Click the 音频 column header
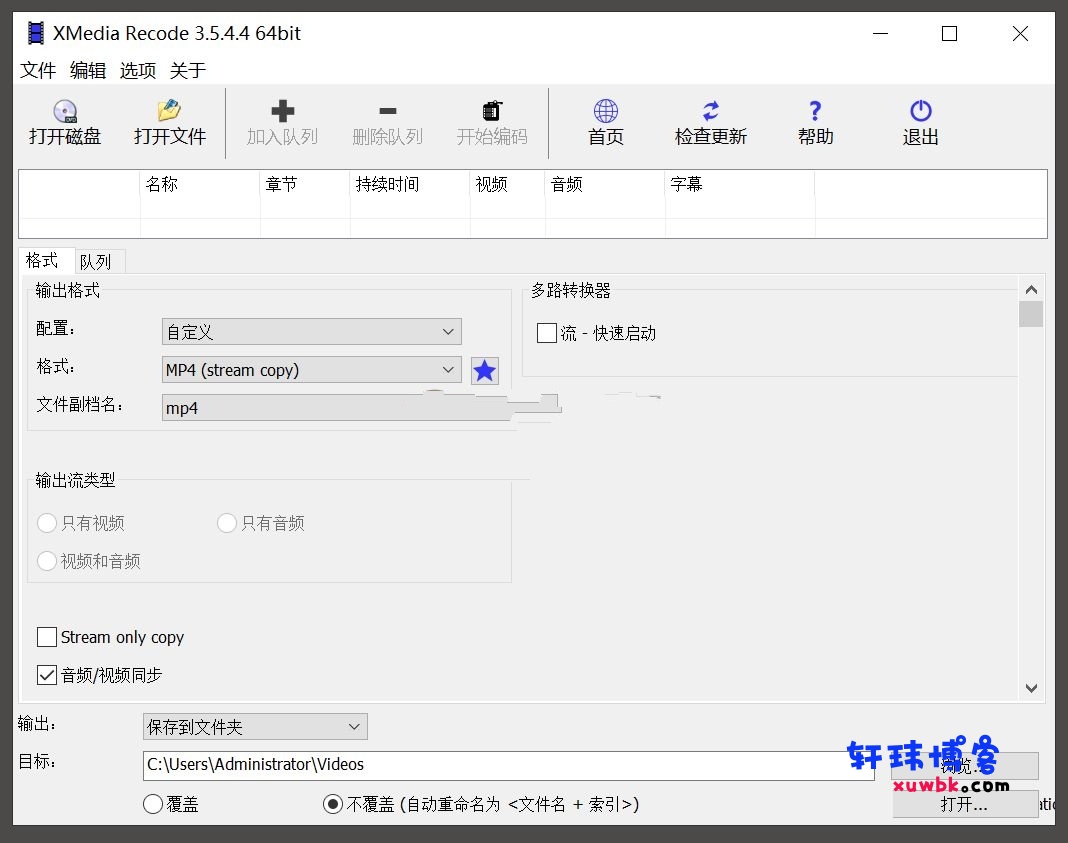1068x843 pixels. (605, 185)
